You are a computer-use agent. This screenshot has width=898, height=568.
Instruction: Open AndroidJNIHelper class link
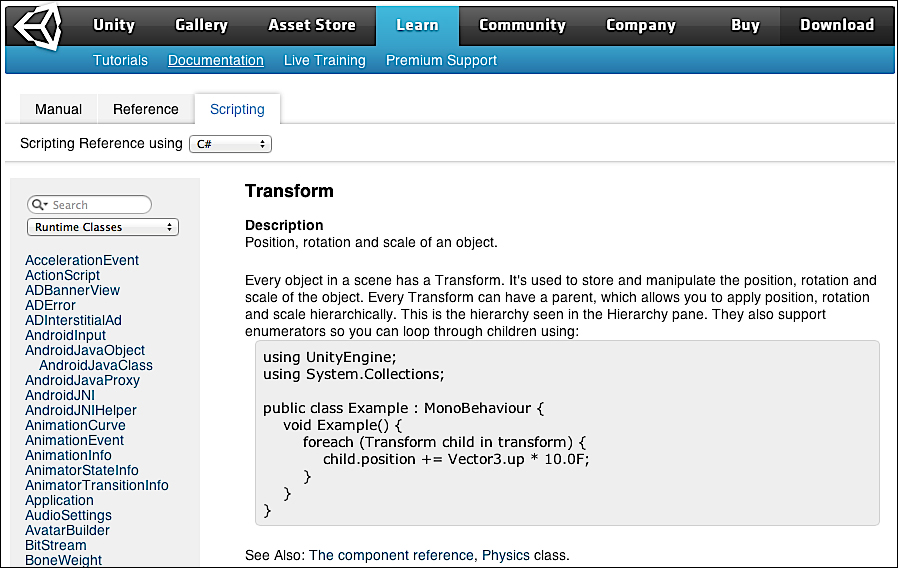point(81,410)
